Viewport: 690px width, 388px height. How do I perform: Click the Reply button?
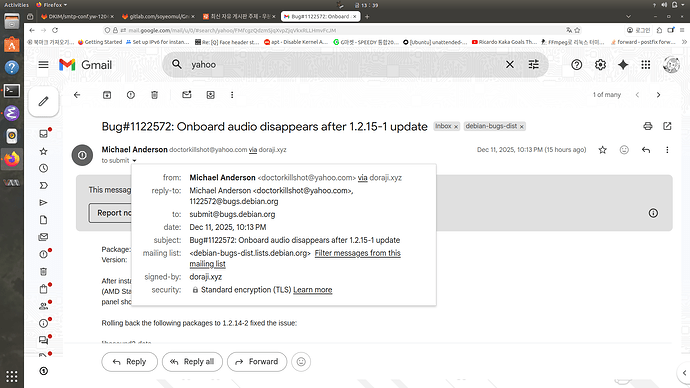click(129, 362)
